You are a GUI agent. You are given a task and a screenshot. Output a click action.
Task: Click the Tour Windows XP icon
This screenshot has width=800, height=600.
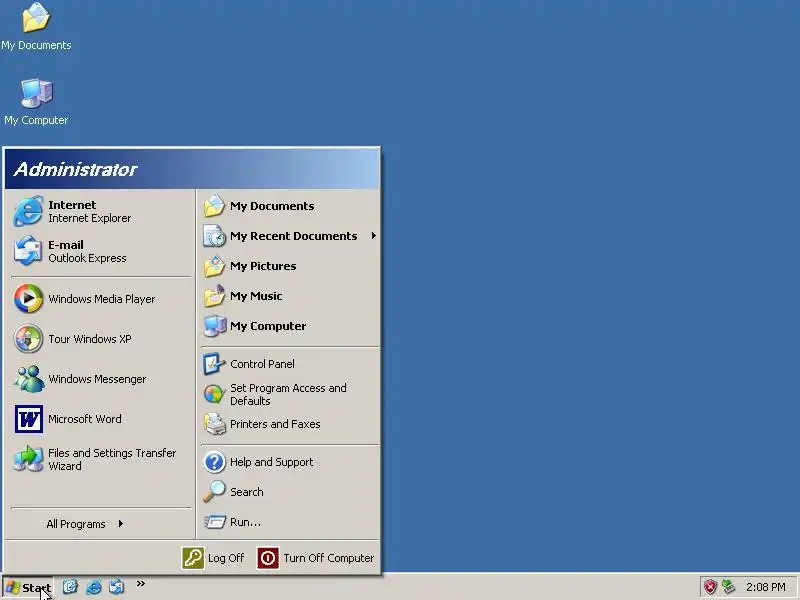pyautogui.click(x=28, y=339)
